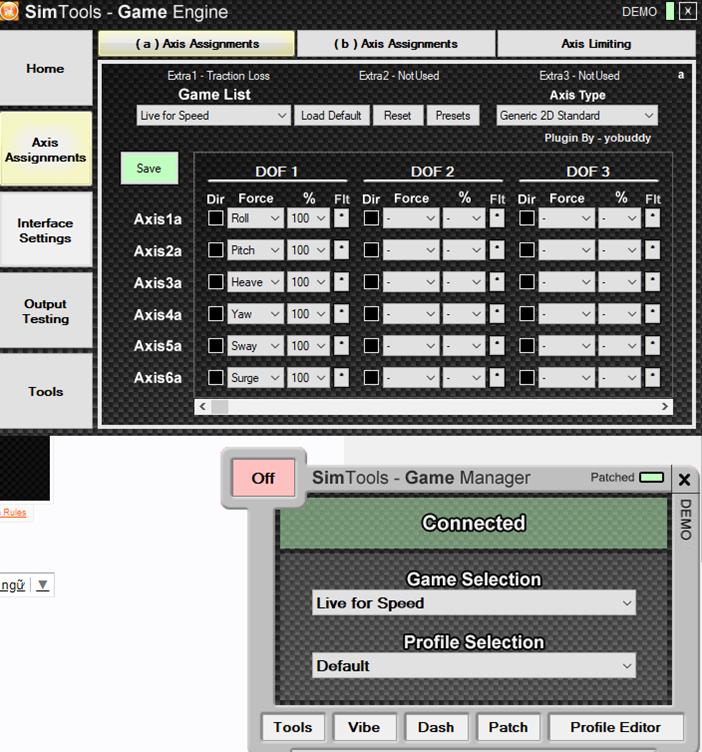Open Axis4a DOF 1 percent dropdown
Image resolution: width=702 pixels, height=752 pixels.
(308, 314)
